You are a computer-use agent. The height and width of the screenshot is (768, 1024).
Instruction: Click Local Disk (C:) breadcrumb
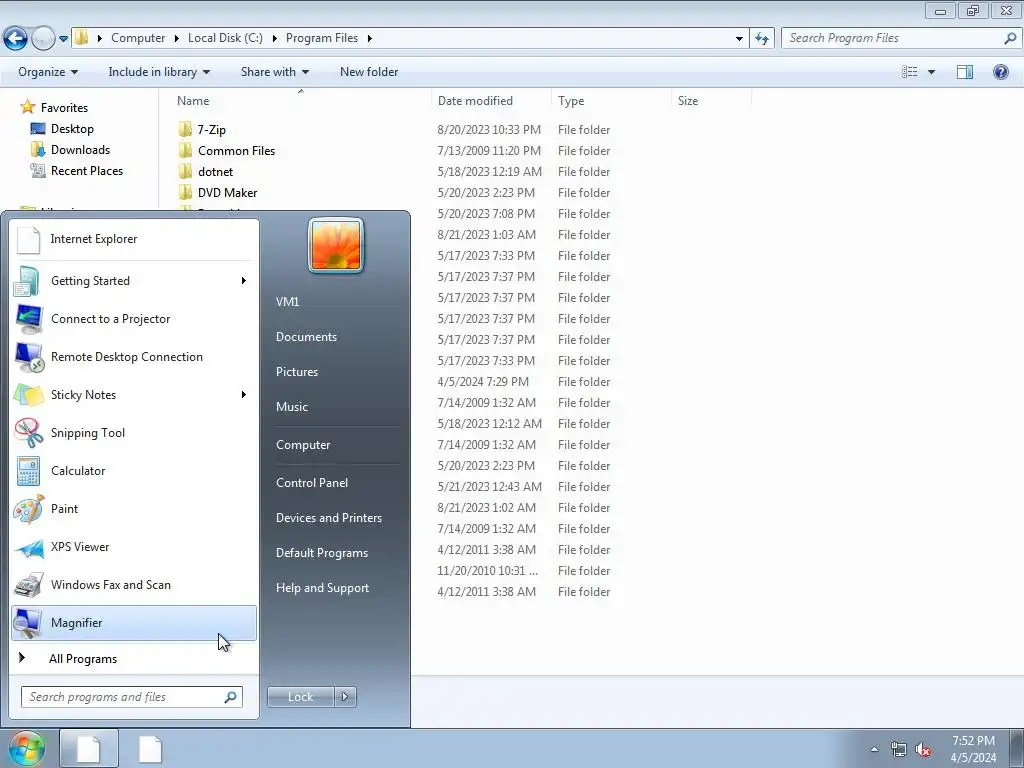(225, 38)
